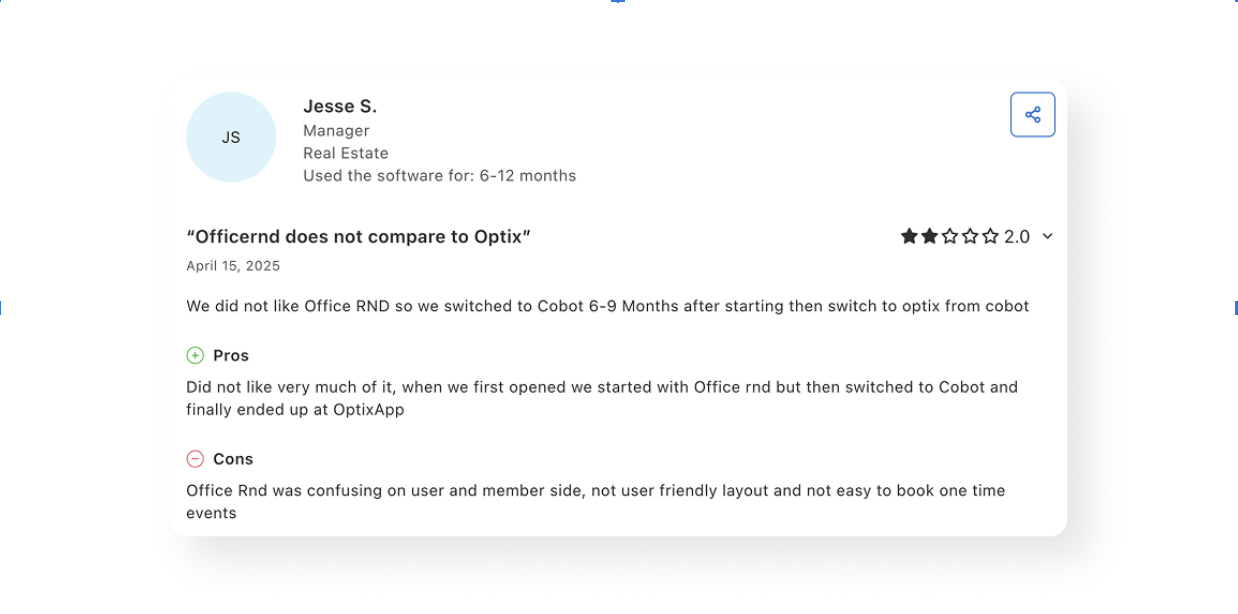
Task: Click the fifth empty rating star
Action: coord(990,236)
